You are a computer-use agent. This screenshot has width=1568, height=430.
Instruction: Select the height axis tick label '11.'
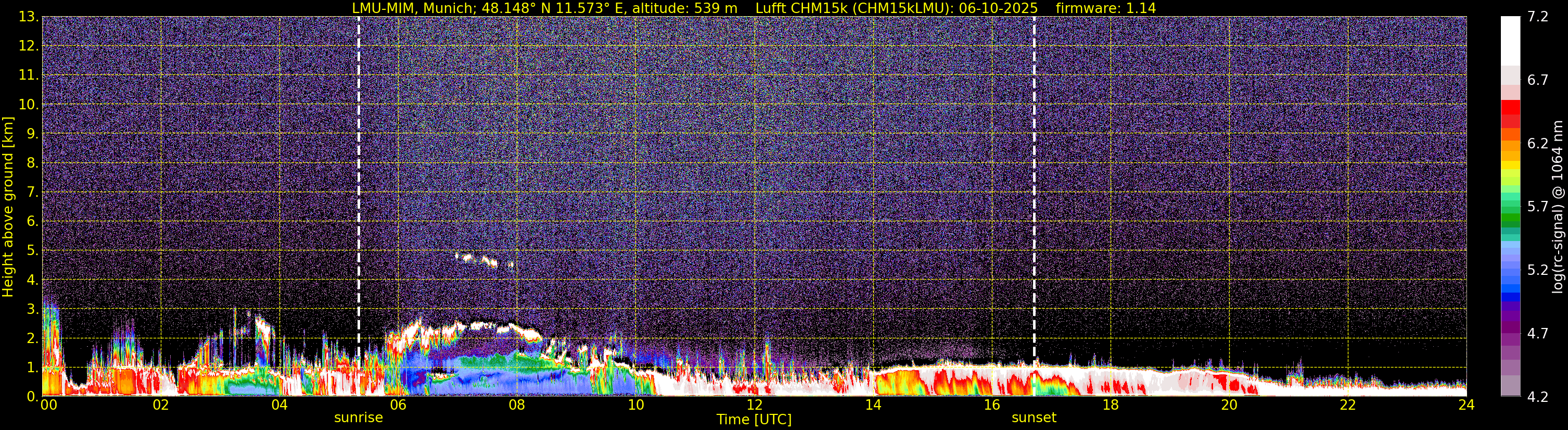[29, 75]
